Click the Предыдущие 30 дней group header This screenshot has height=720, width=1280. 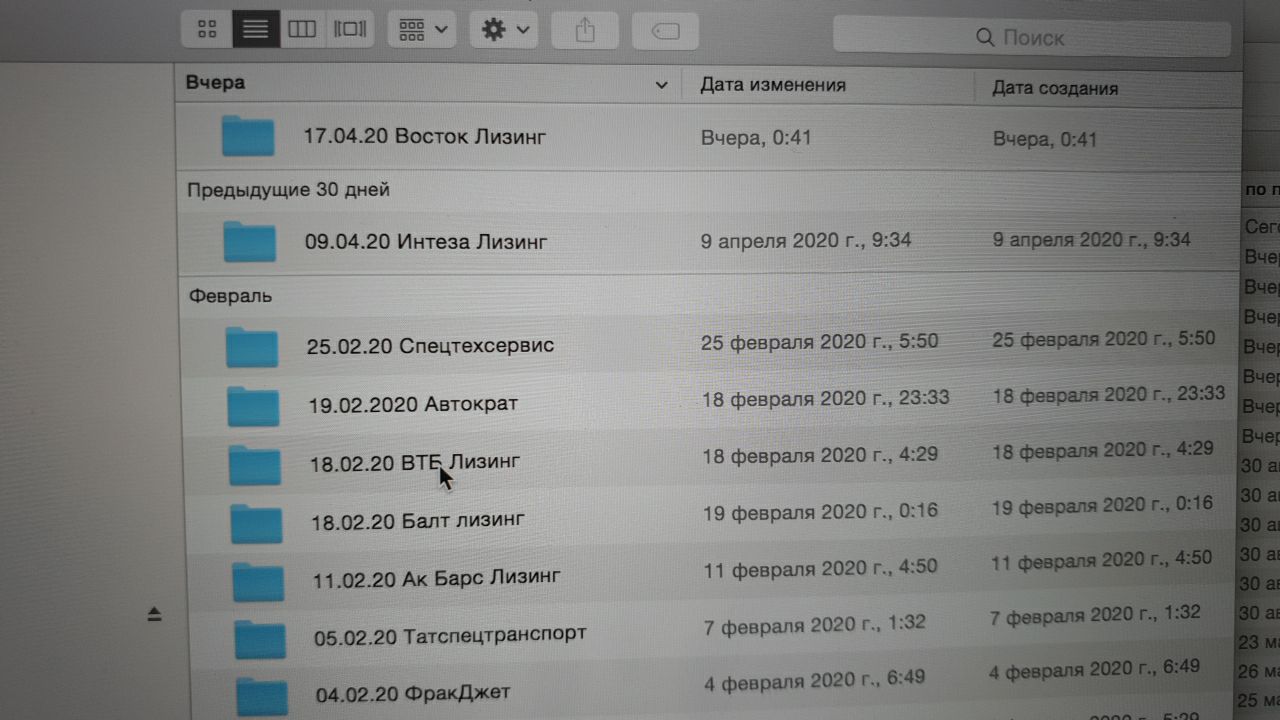click(x=288, y=189)
